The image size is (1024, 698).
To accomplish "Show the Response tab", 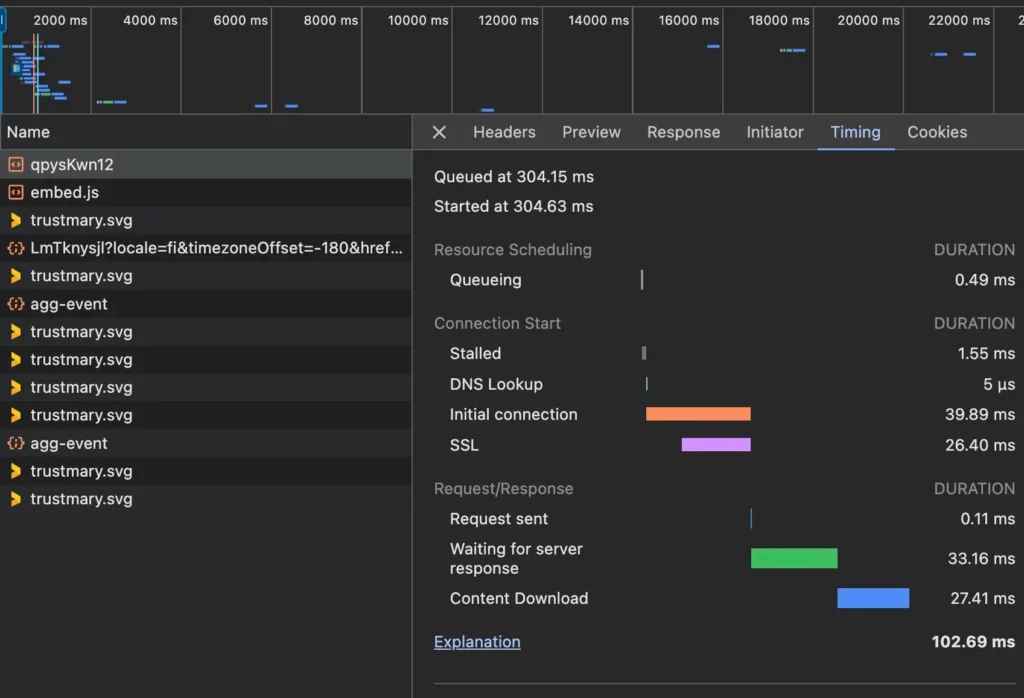I will 683,132.
